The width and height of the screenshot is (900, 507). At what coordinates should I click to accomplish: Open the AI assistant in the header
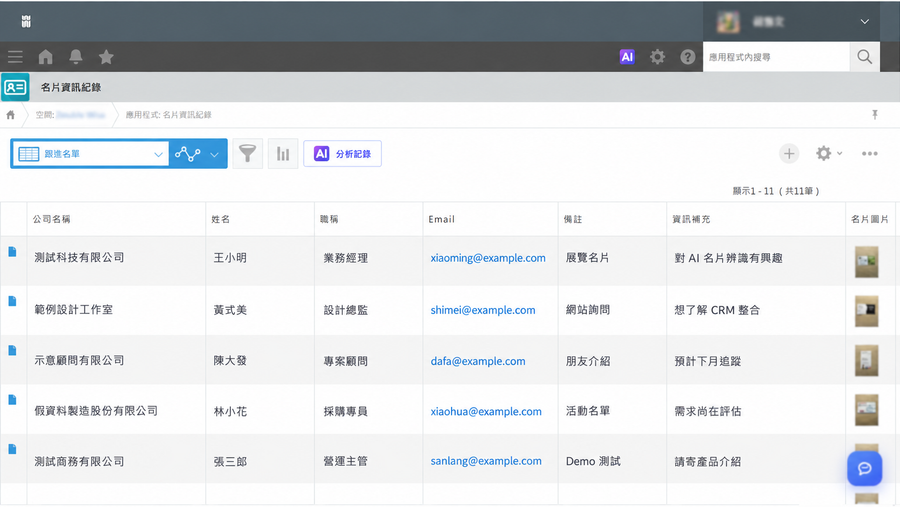627,57
